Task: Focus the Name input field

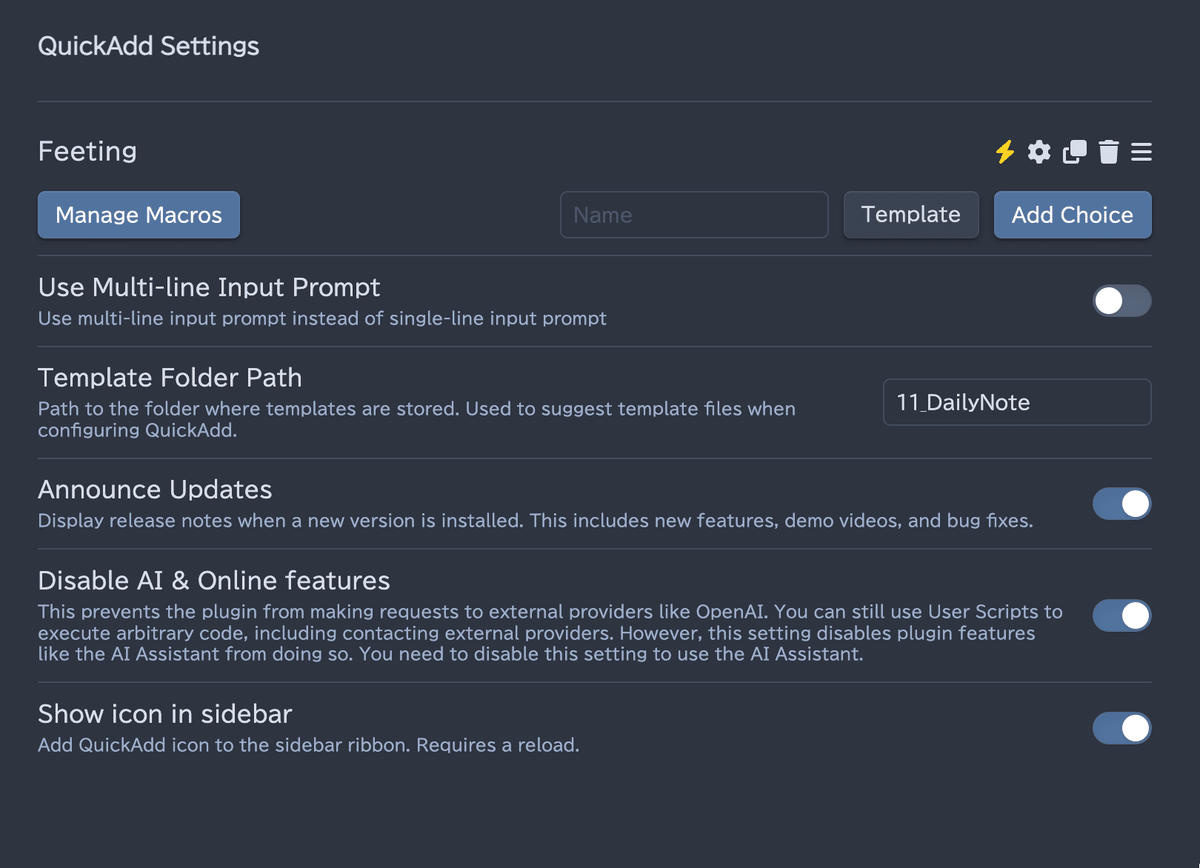Action: [x=694, y=215]
